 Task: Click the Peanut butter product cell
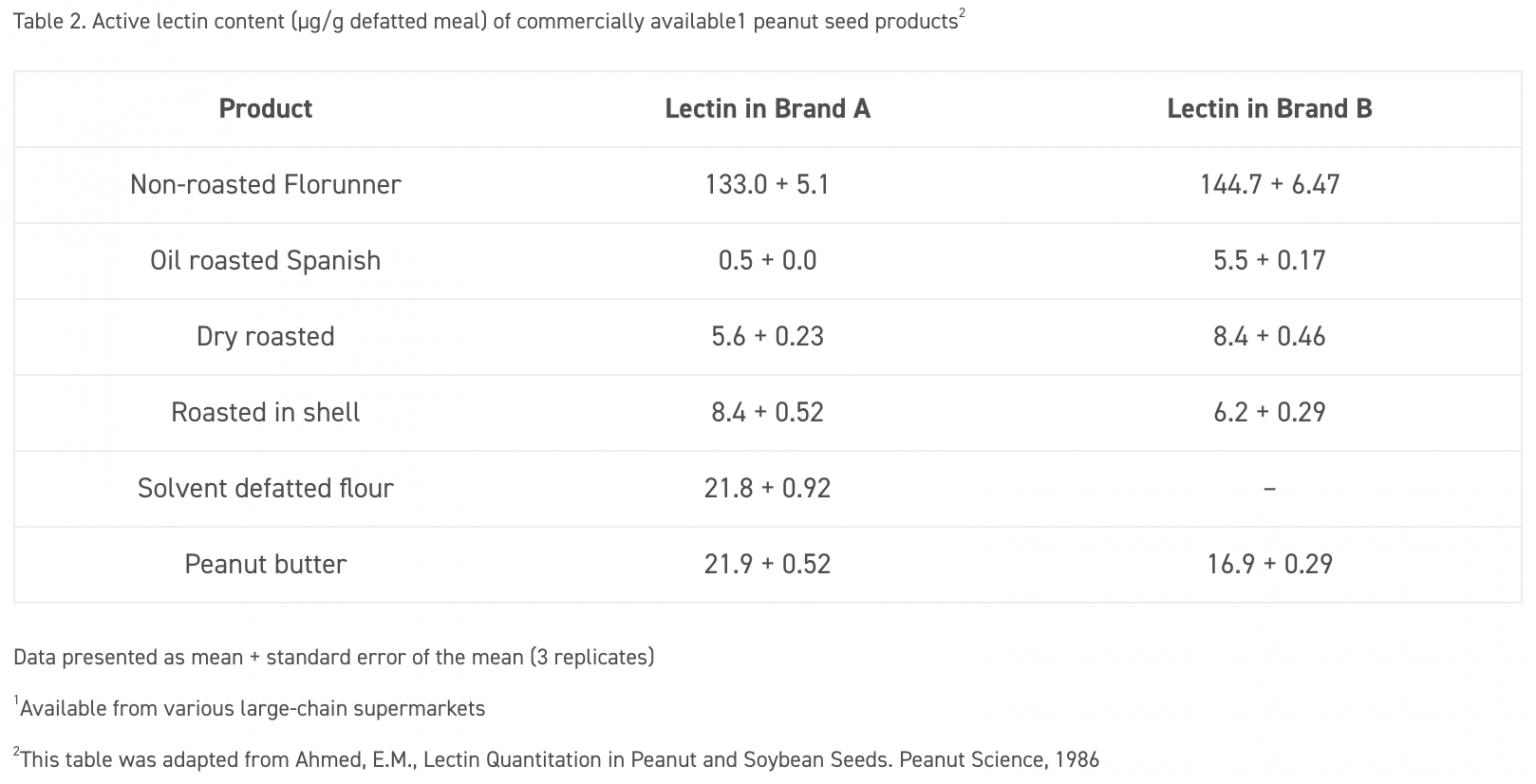point(265,565)
